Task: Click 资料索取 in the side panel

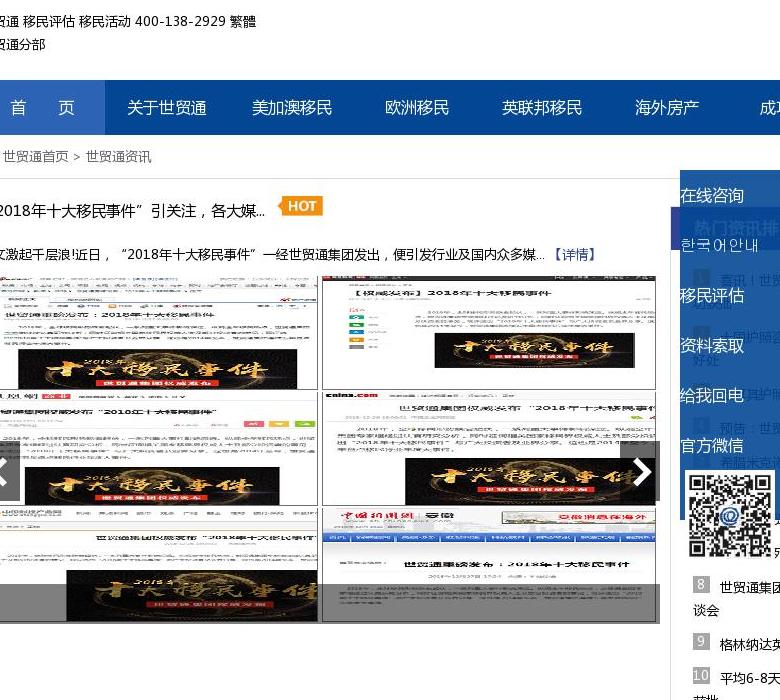Action: (712, 345)
